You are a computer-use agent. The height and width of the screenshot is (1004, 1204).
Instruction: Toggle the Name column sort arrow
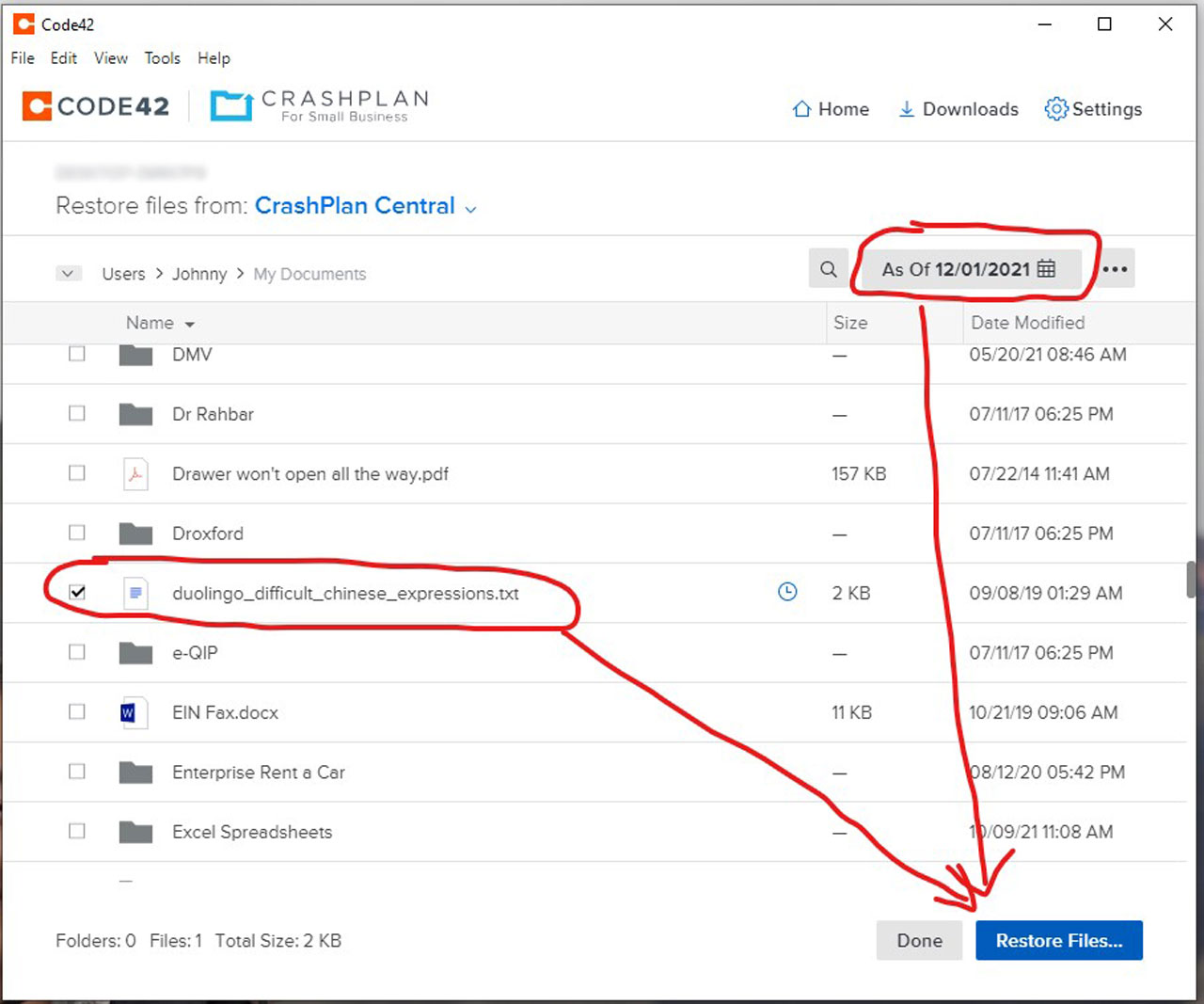(190, 323)
